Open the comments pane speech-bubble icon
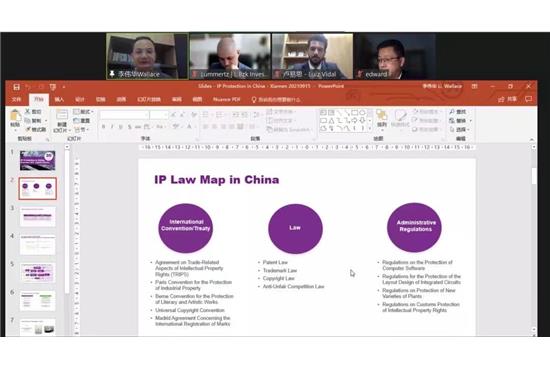The width and height of the screenshot is (550, 368). point(529,99)
